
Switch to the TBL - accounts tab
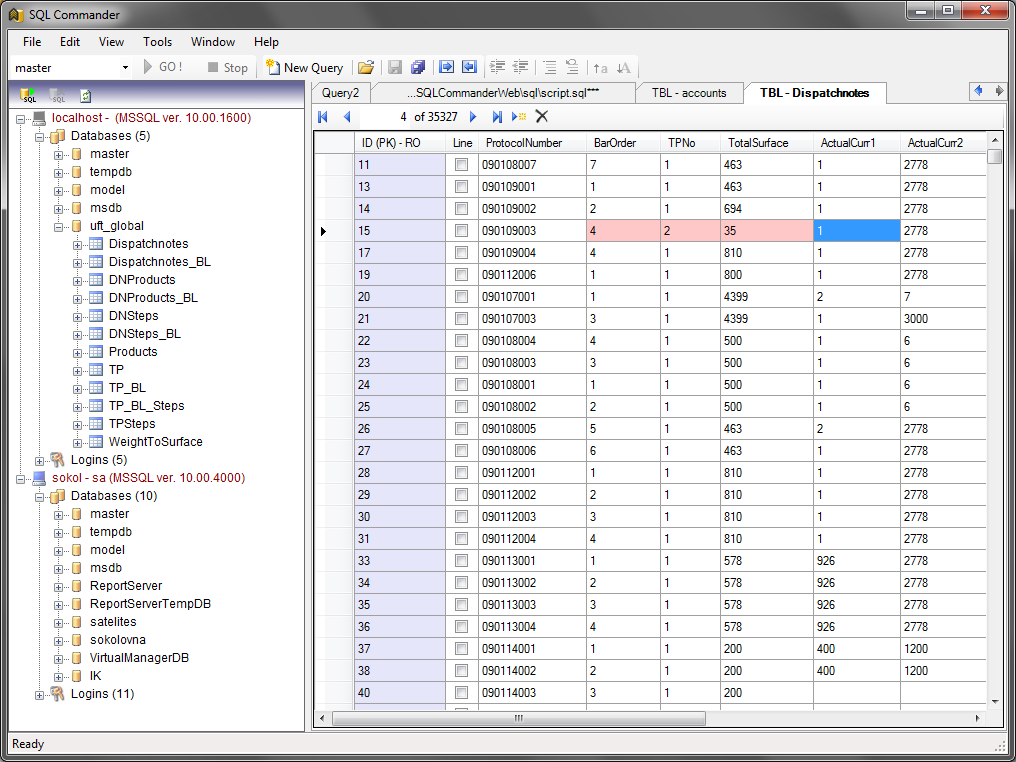(688, 93)
